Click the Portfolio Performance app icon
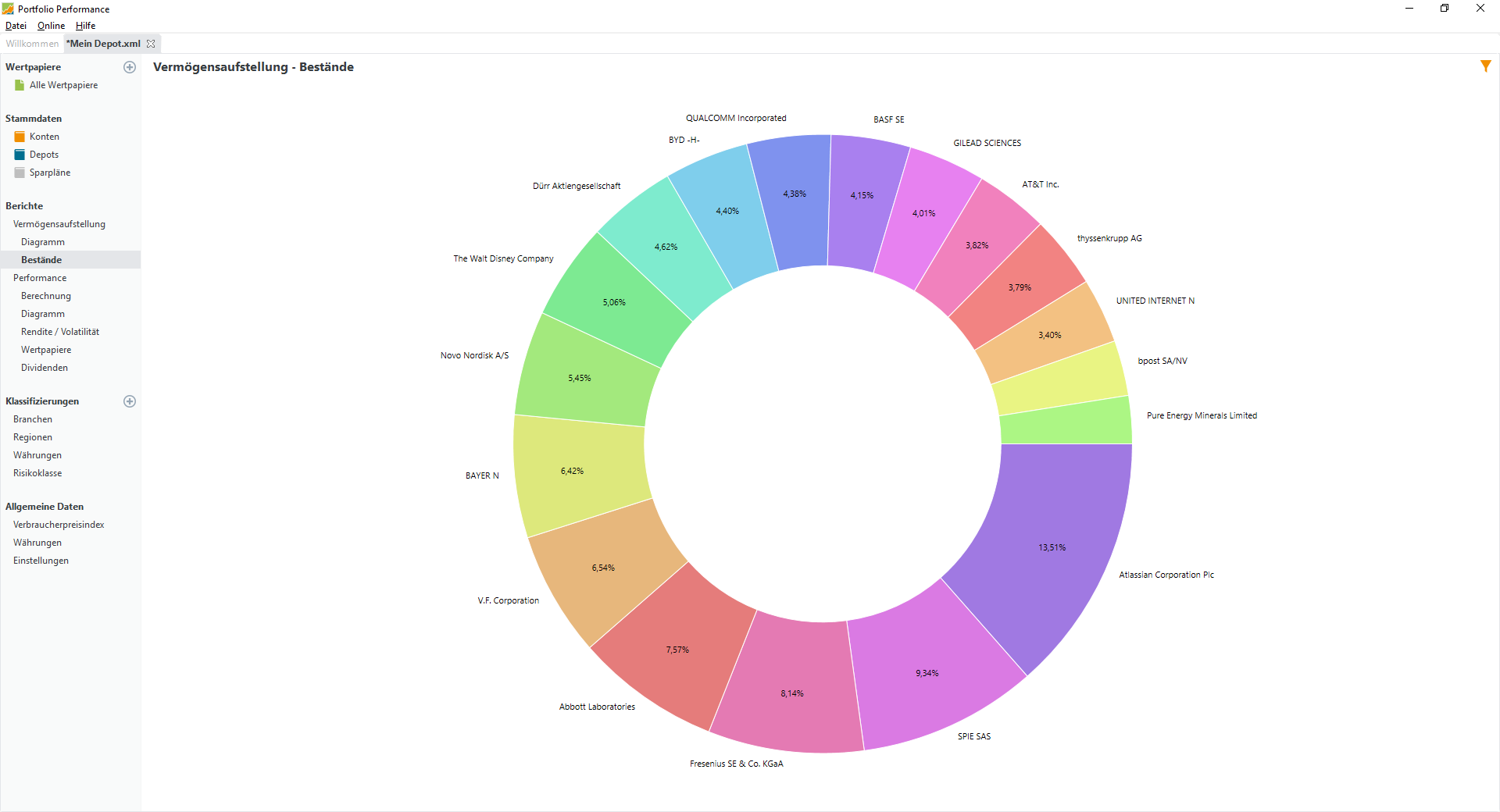 point(8,9)
